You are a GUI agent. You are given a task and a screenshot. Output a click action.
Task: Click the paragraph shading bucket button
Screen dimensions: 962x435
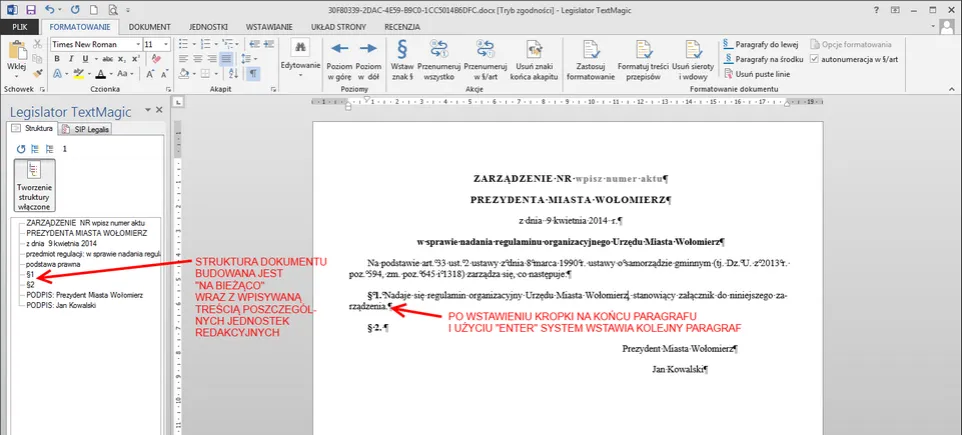(183, 74)
